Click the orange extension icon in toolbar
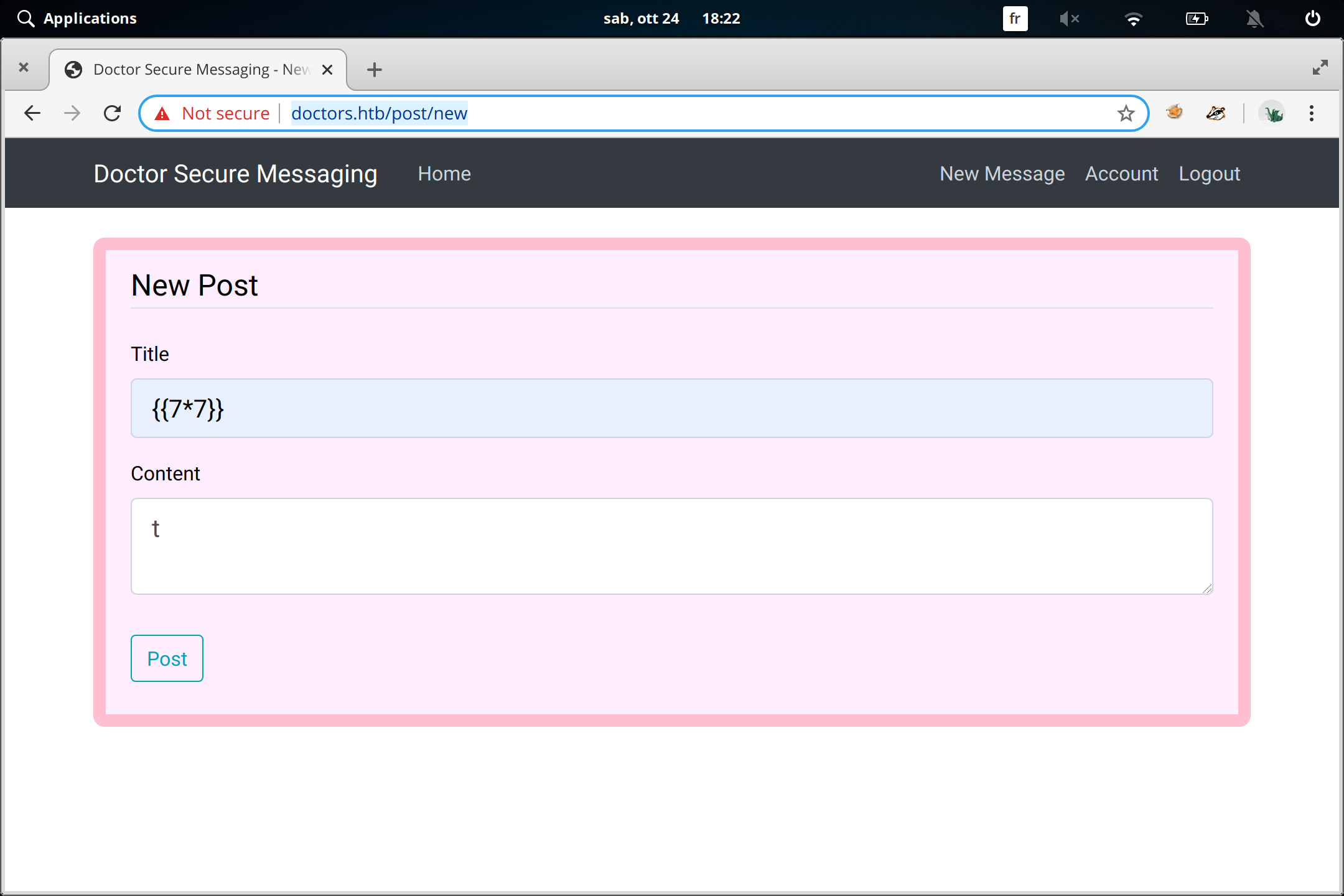The width and height of the screenshot is (1344, 896). click(1174, 113)
